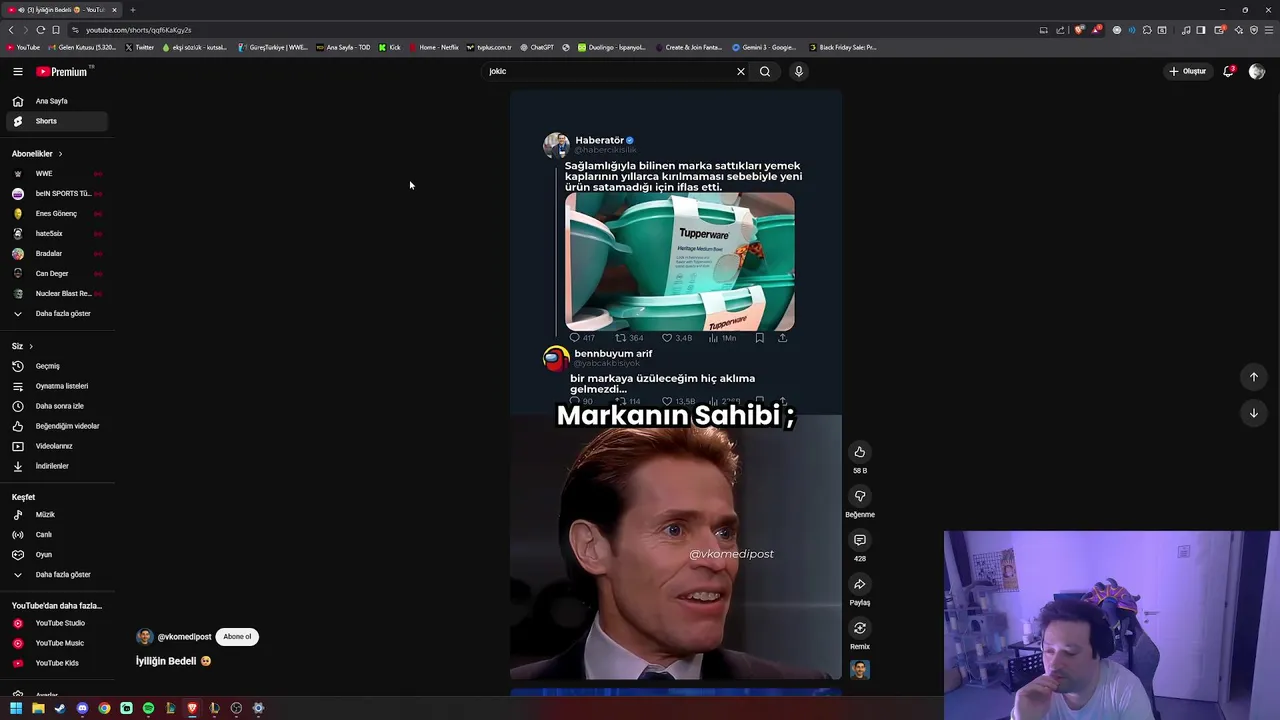1280x720 pixels.
Task: Click the browser address bar URL
Action: tap(139, 30)
